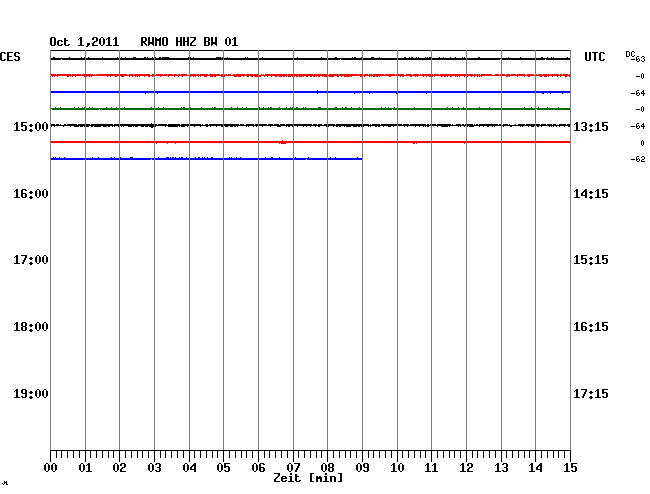
Task: Click minute tick label '13'
Action: (x=501, y=468)
